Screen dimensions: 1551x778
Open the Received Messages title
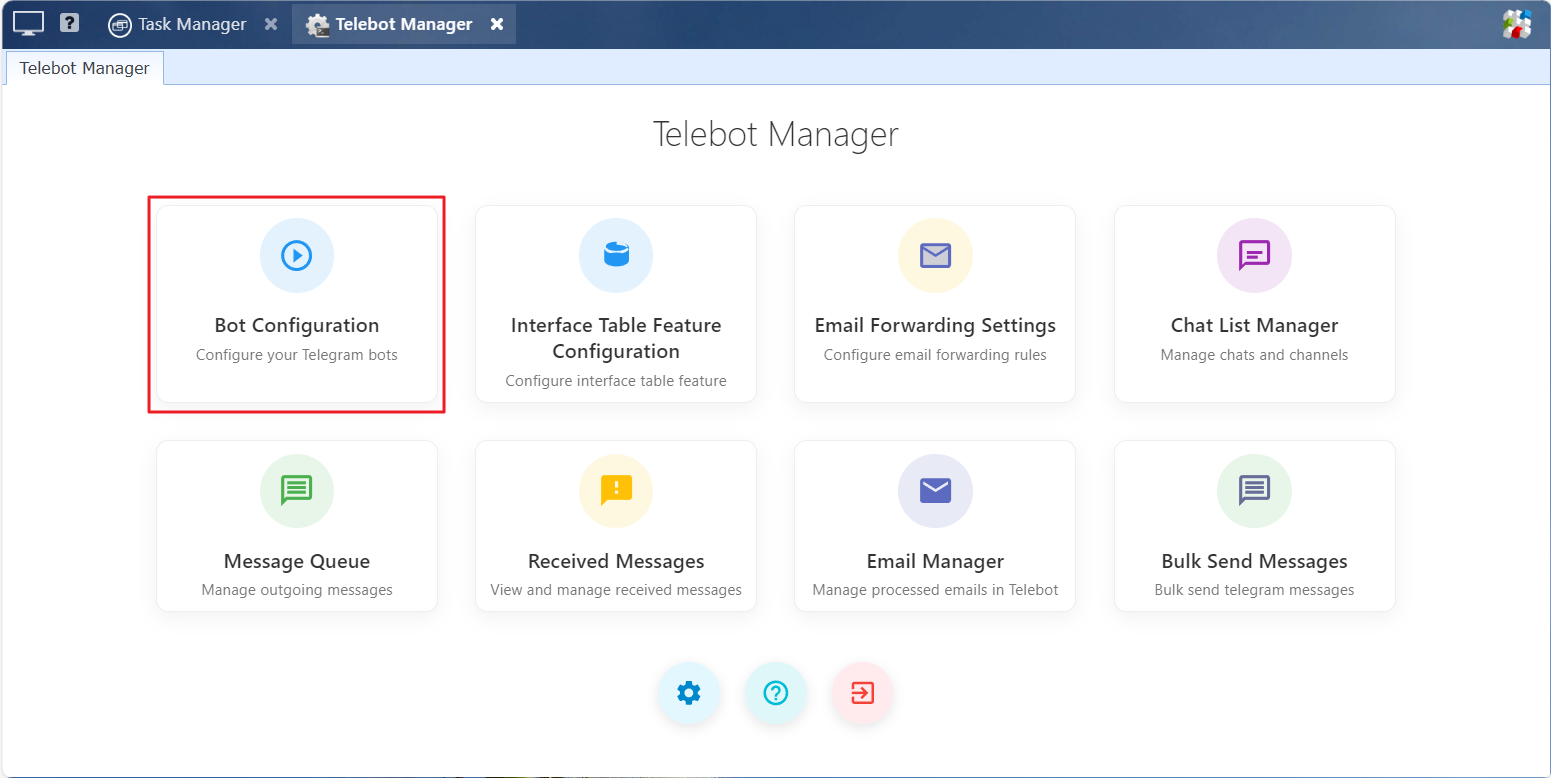616,561
